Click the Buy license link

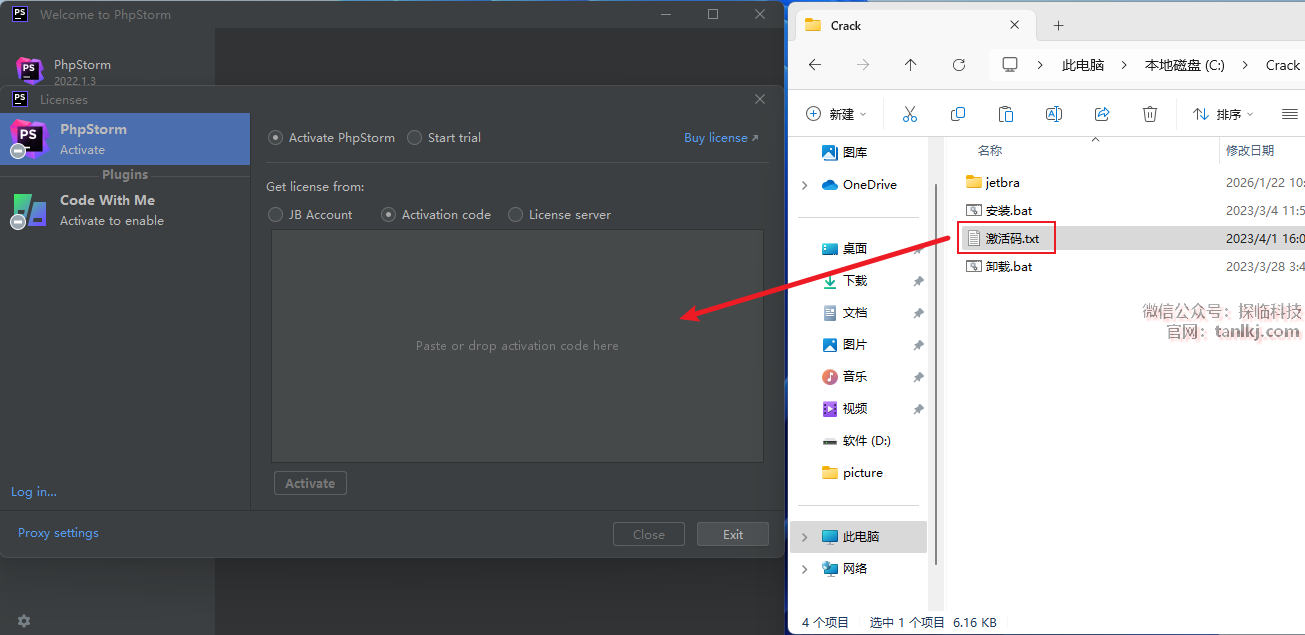720,138
